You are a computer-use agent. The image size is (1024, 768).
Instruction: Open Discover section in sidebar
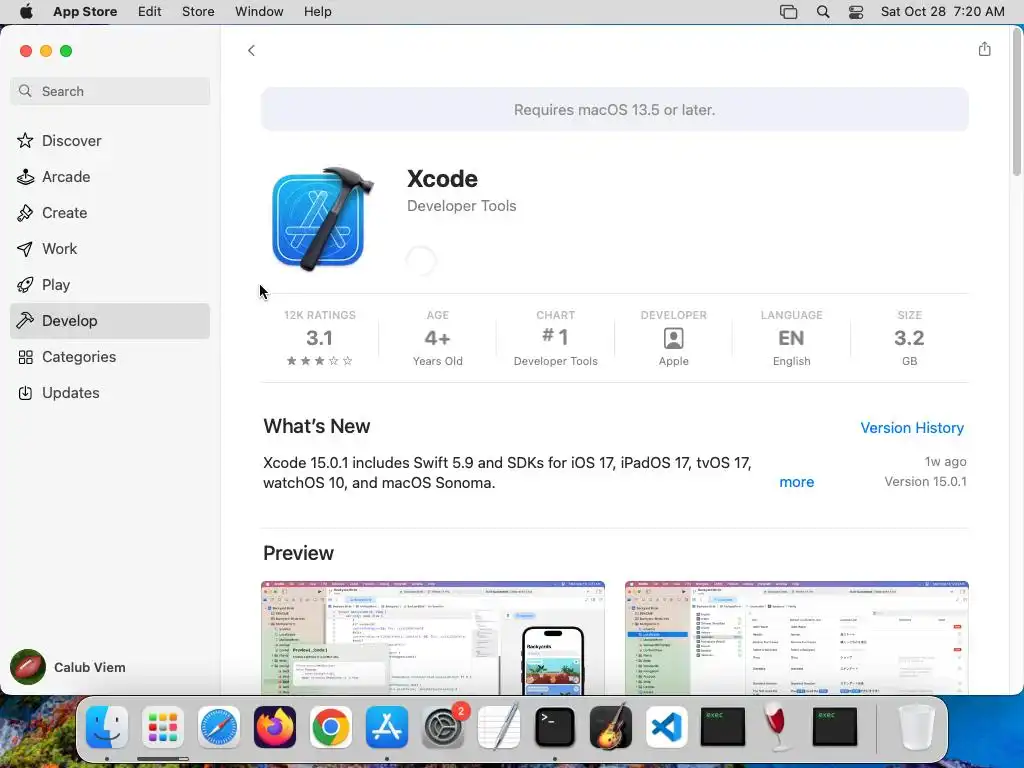pos(110,140)
